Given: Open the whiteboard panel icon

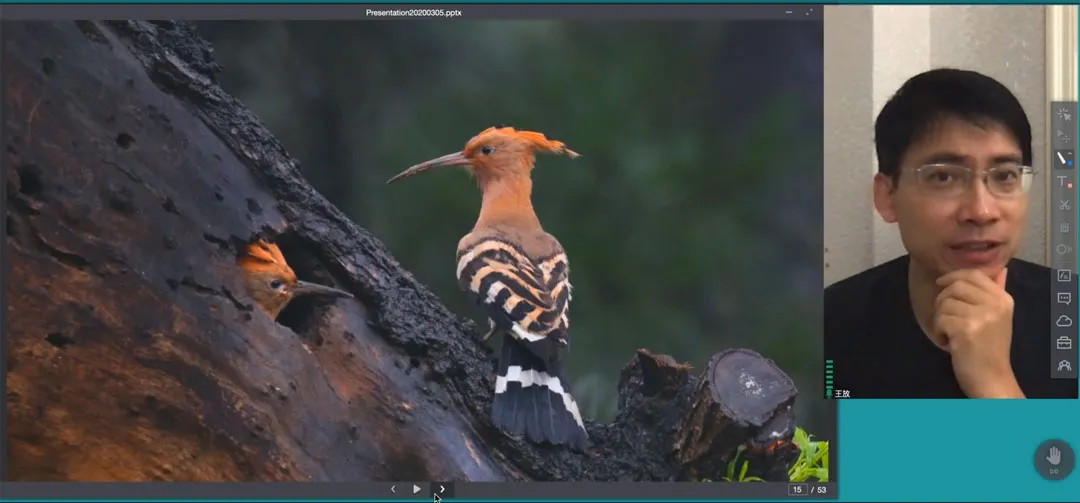Looking at the screenshot, I should [x=1064, y=275].
